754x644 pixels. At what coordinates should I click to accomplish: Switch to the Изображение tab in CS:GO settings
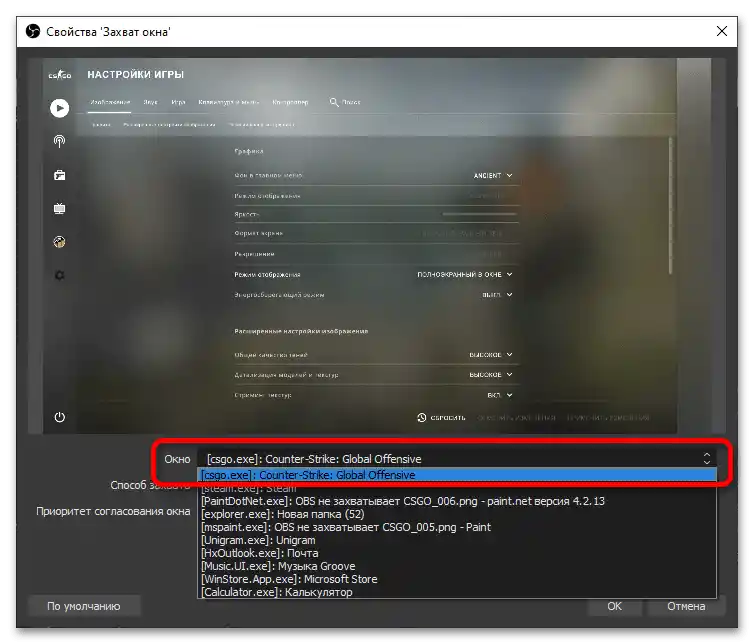pos(110,102)
